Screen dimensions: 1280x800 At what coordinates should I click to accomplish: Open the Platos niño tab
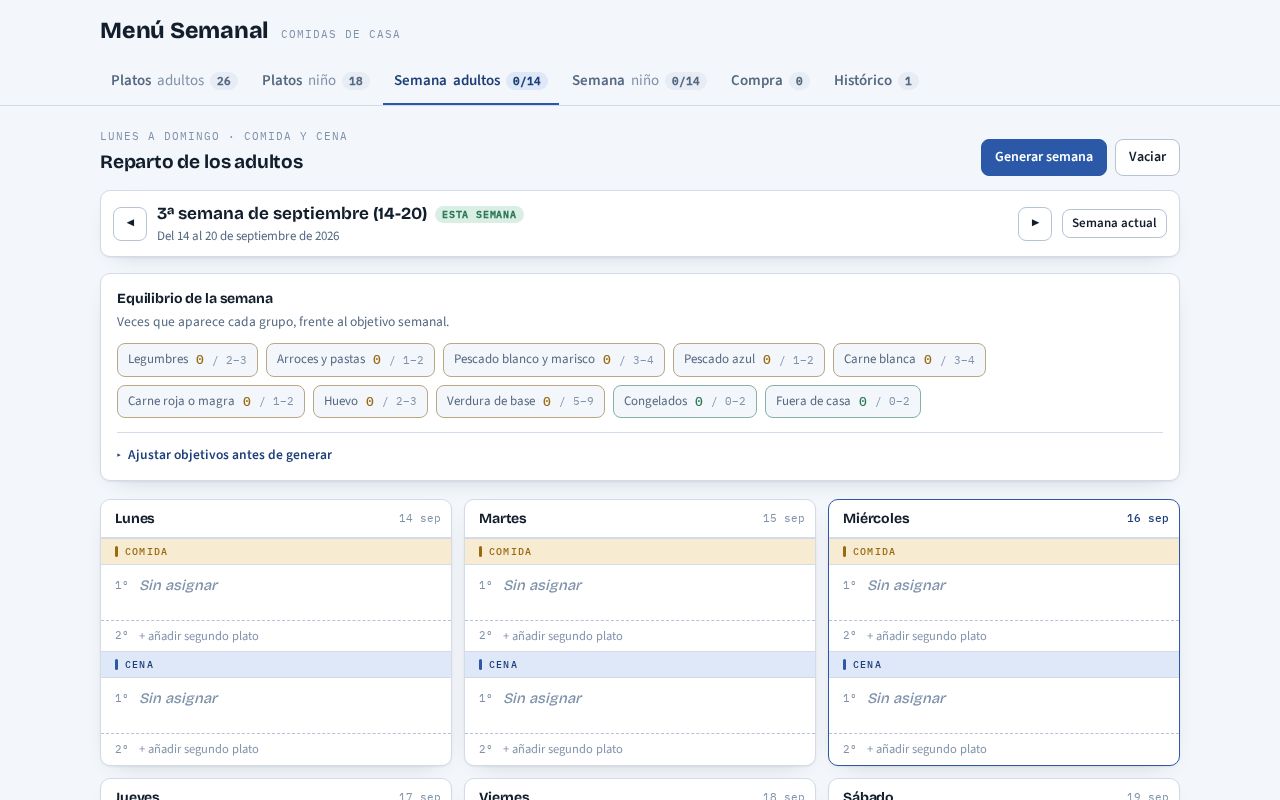click(x=316, y=80)
